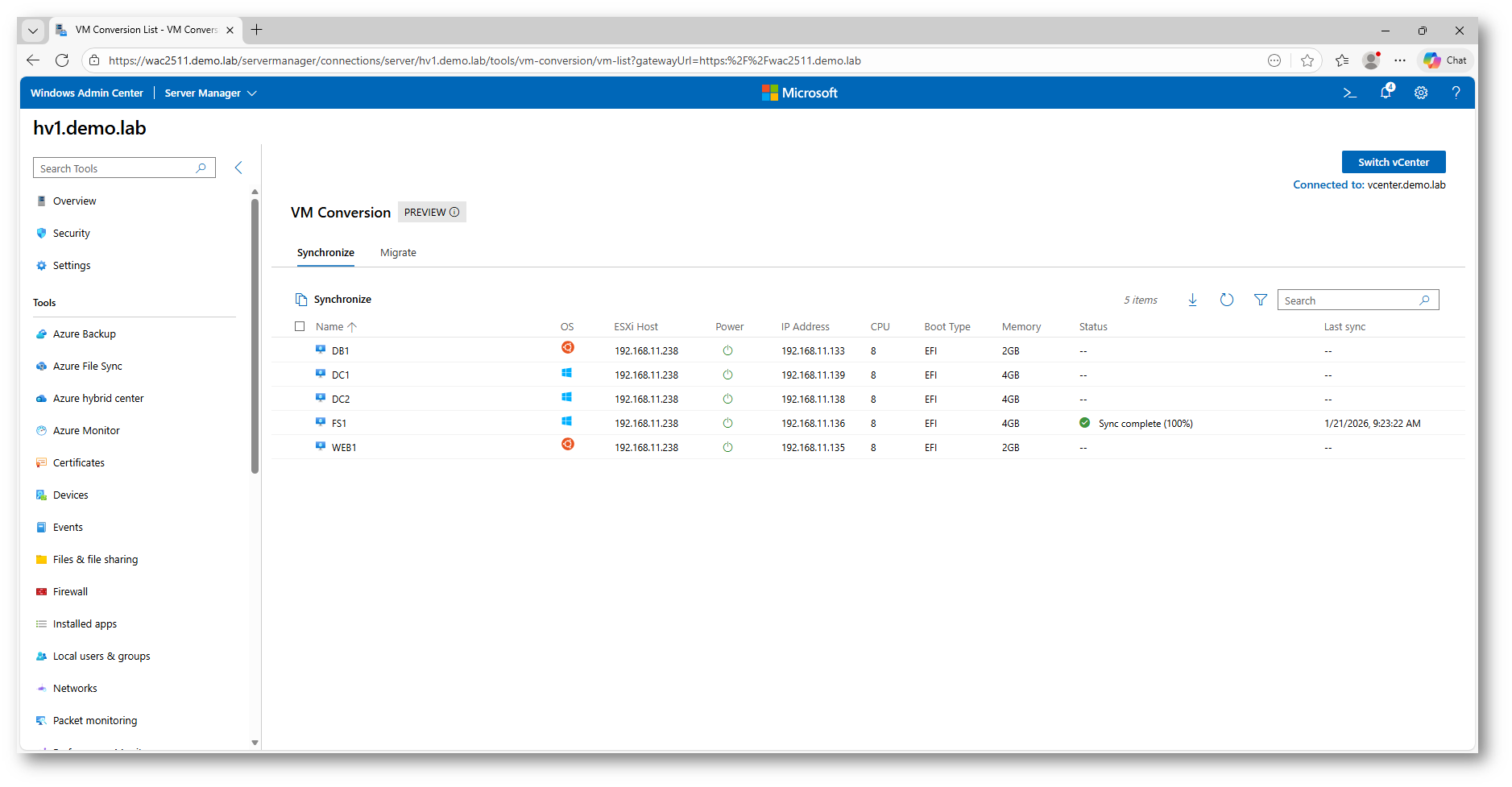
Task: Click the filter funnel icon
Action: 1260,300
